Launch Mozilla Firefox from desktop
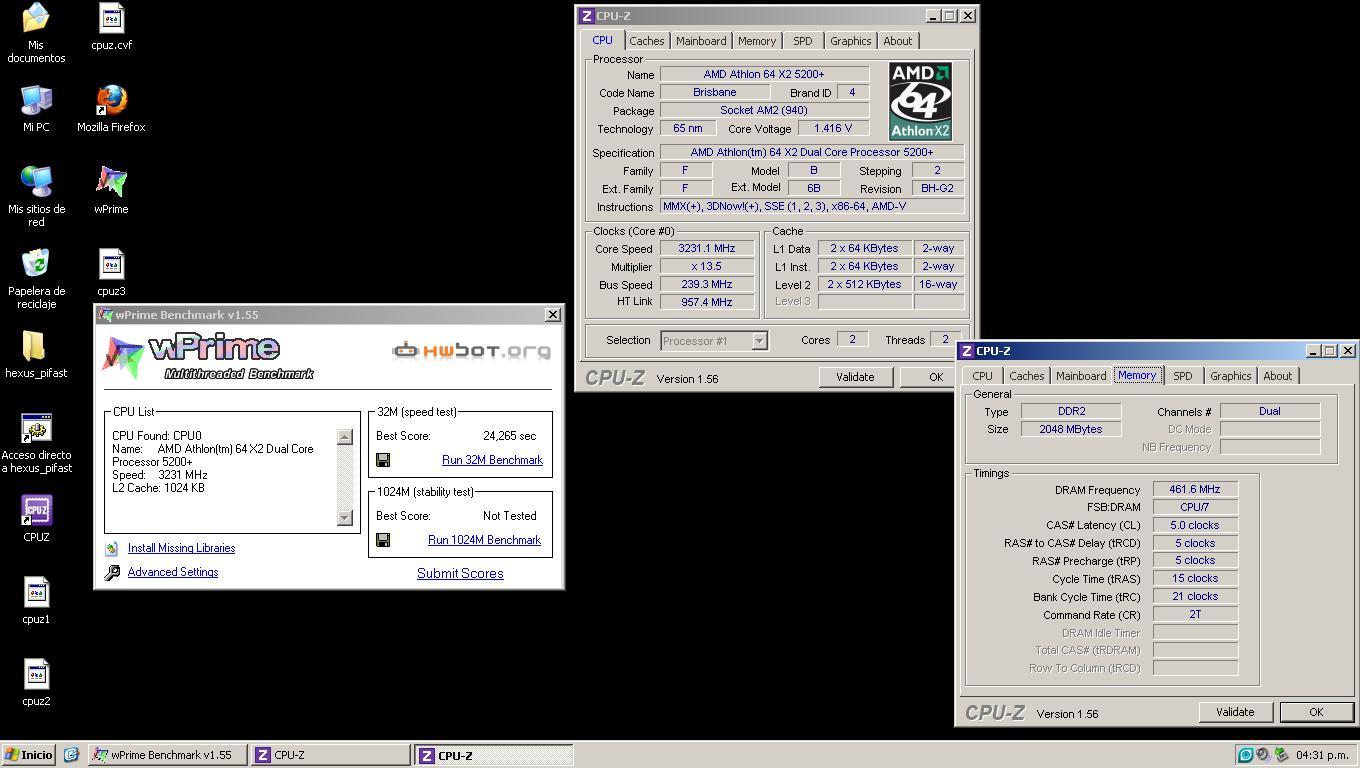Screen dimensions: 1360x768 coord(111,108)
